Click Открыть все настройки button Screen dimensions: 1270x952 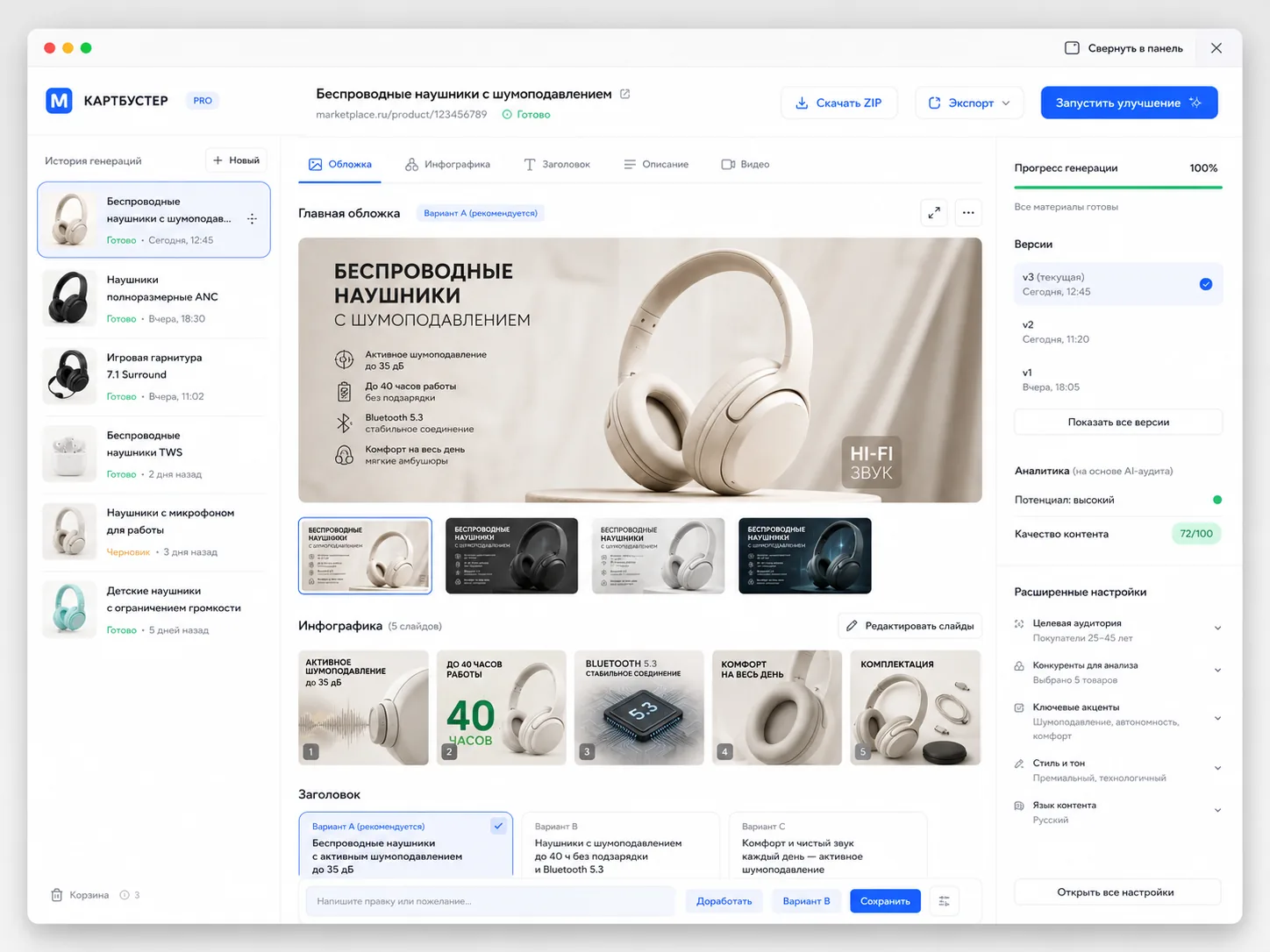(1116, 892)
